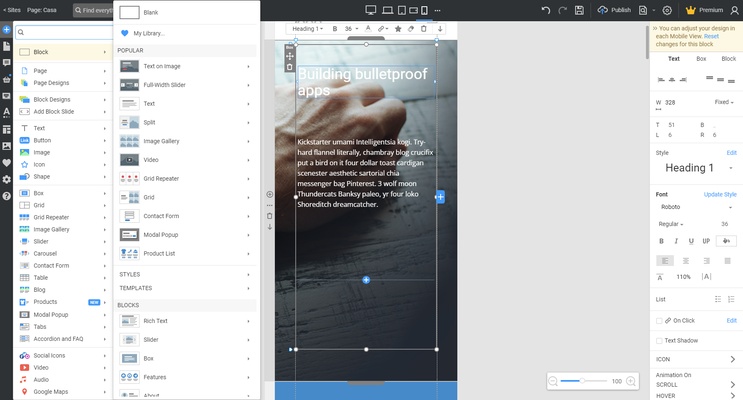Open font size 36 dropdown in toolbar
Image resolution: width=743 pixels, height=400 pixels.
(x=351, y=29)
